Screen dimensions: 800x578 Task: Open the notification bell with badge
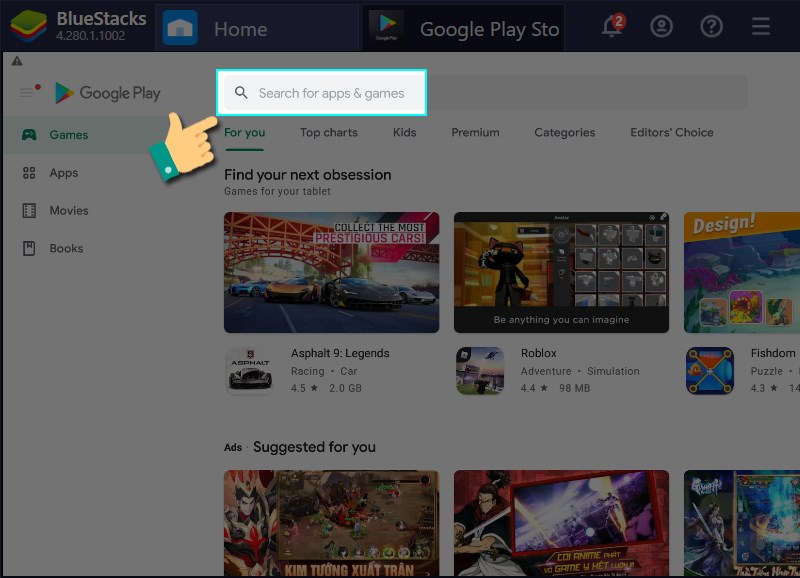(x=610, y=26)
